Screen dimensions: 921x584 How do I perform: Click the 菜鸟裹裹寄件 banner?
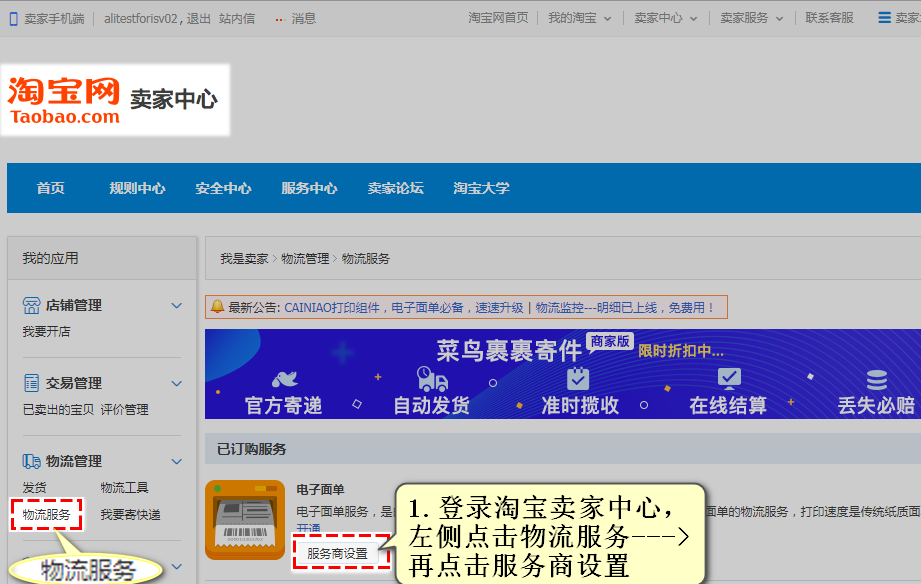tap(563, 374)
